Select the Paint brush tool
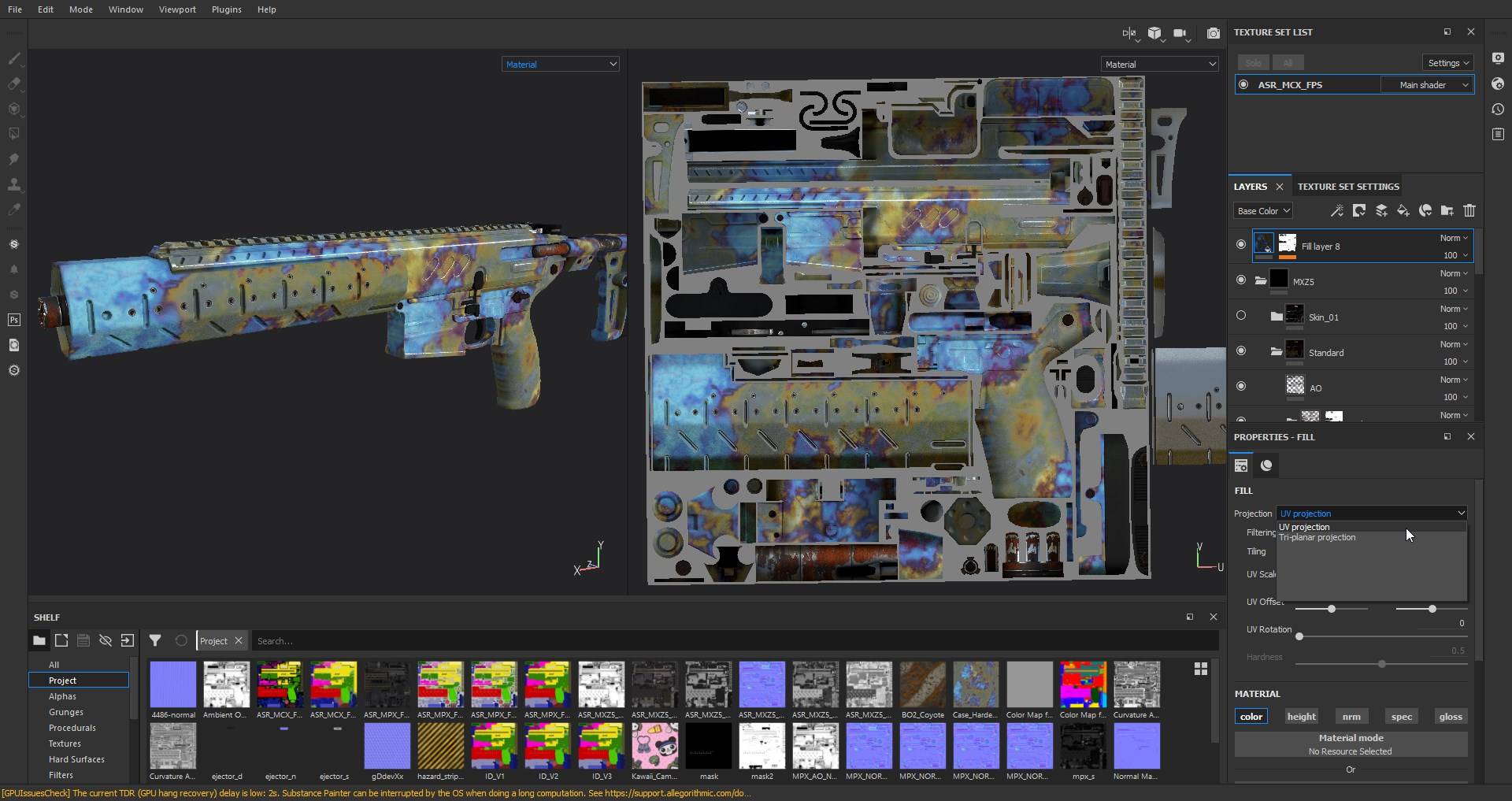This screenshot has height=801, width=1512. pos(13,58)
